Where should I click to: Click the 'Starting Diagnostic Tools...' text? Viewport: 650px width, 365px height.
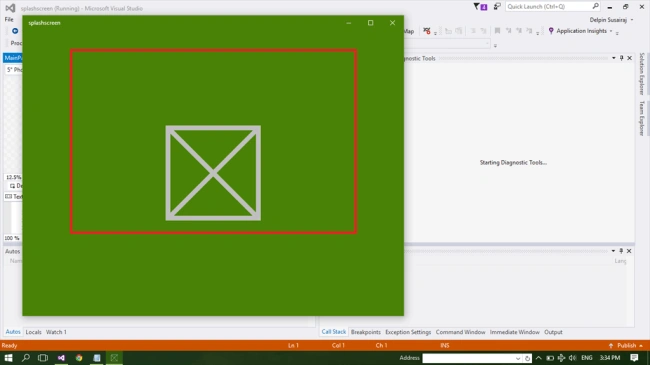513,163
